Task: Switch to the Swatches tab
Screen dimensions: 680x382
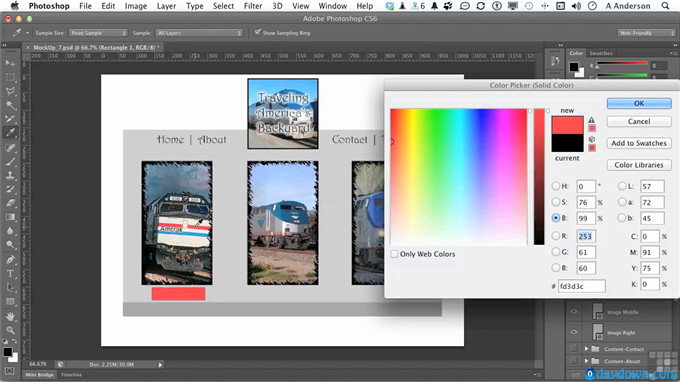Action: [601, 53]
